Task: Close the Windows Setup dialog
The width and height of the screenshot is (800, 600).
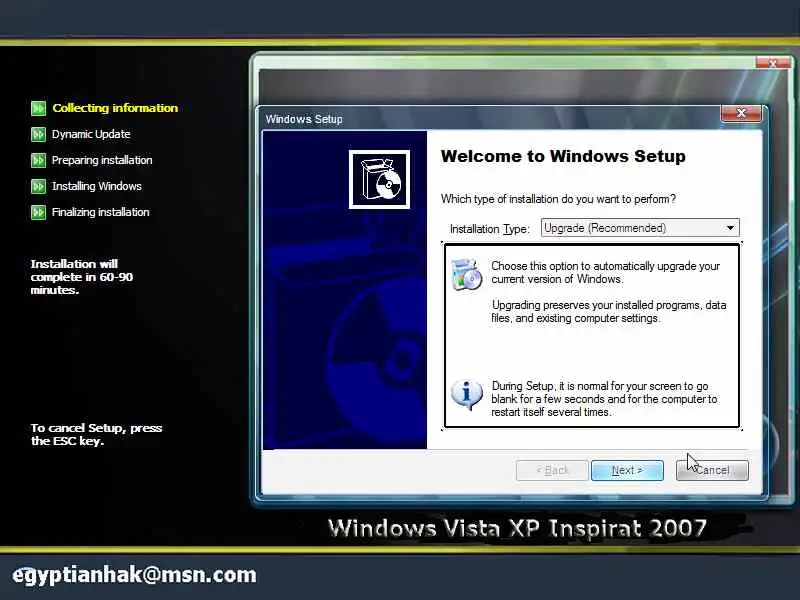Action: point(741,113)
